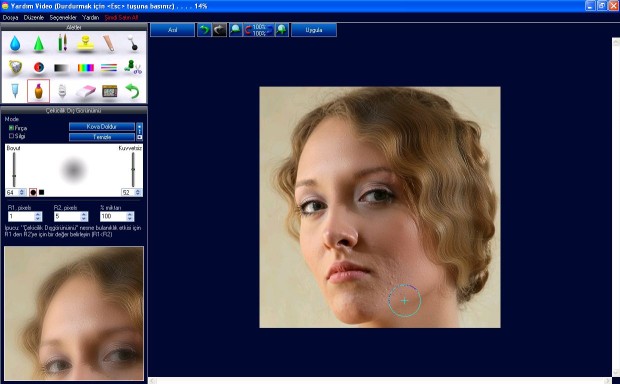
Task: Enable the Silgi eraser mode checkbox
Action: [x=11, y=136]
